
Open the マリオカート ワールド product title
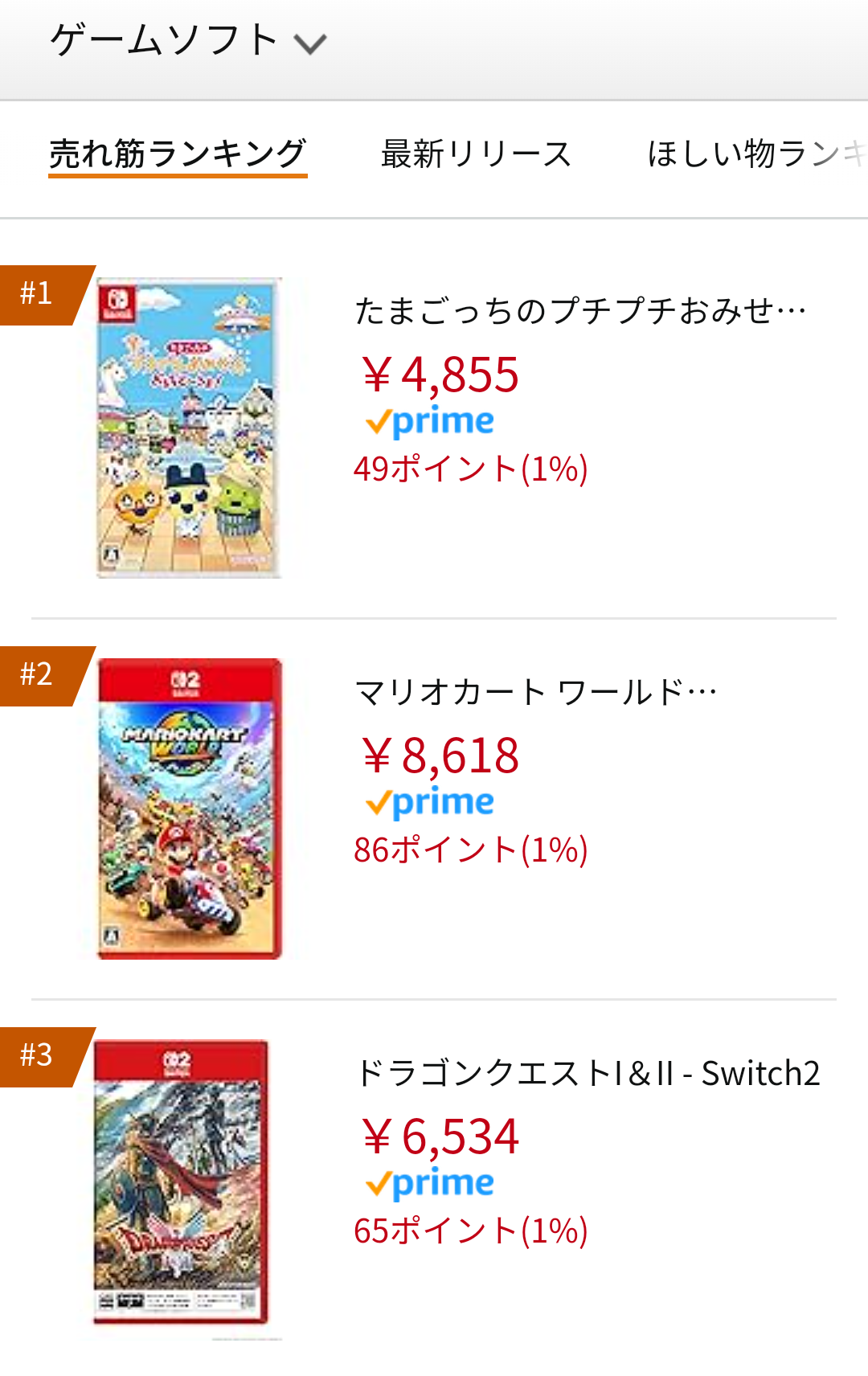(536, 692)
